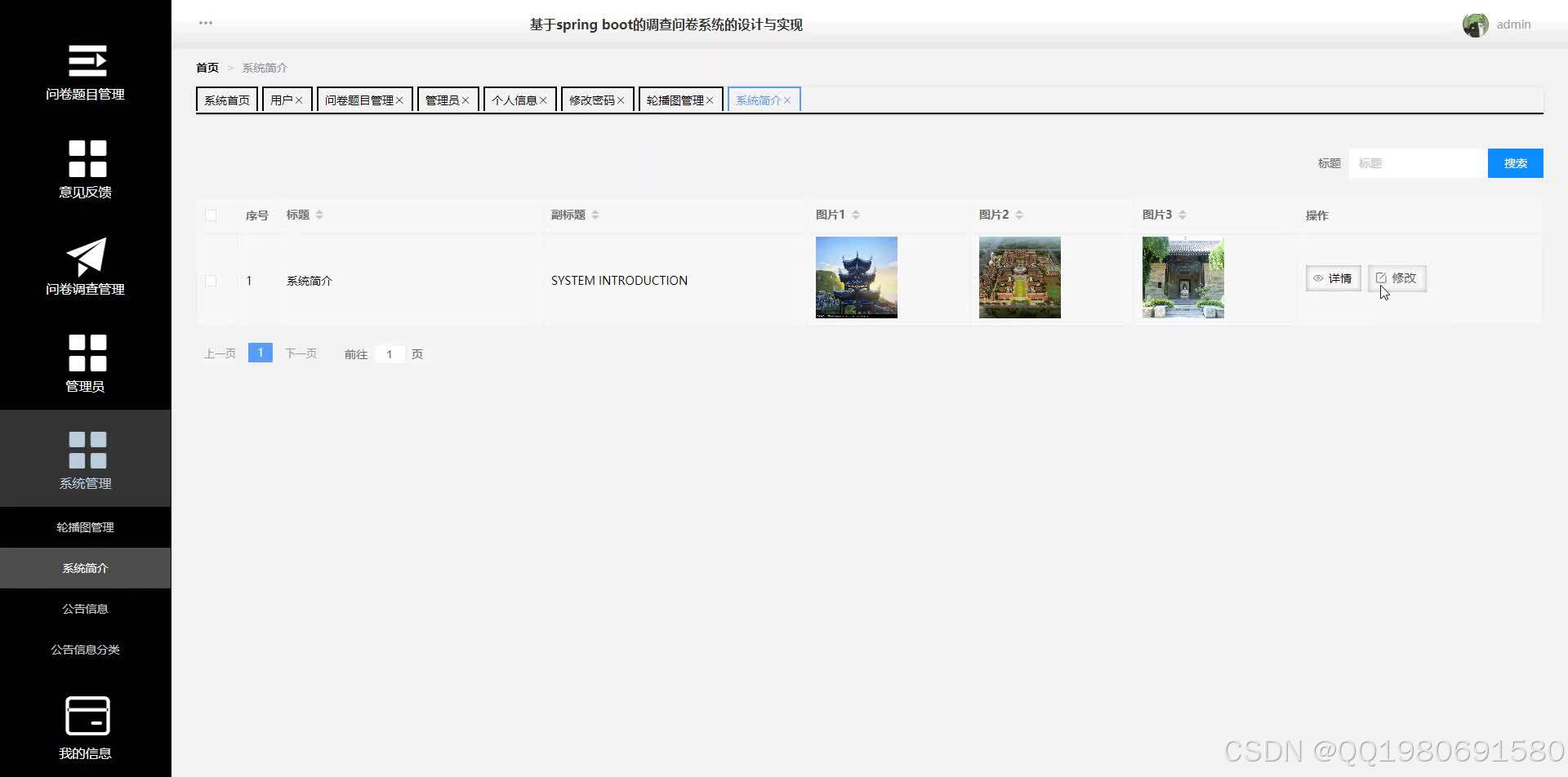Open 图片3 stone gate thumbnail

[x=1183, y=277]
